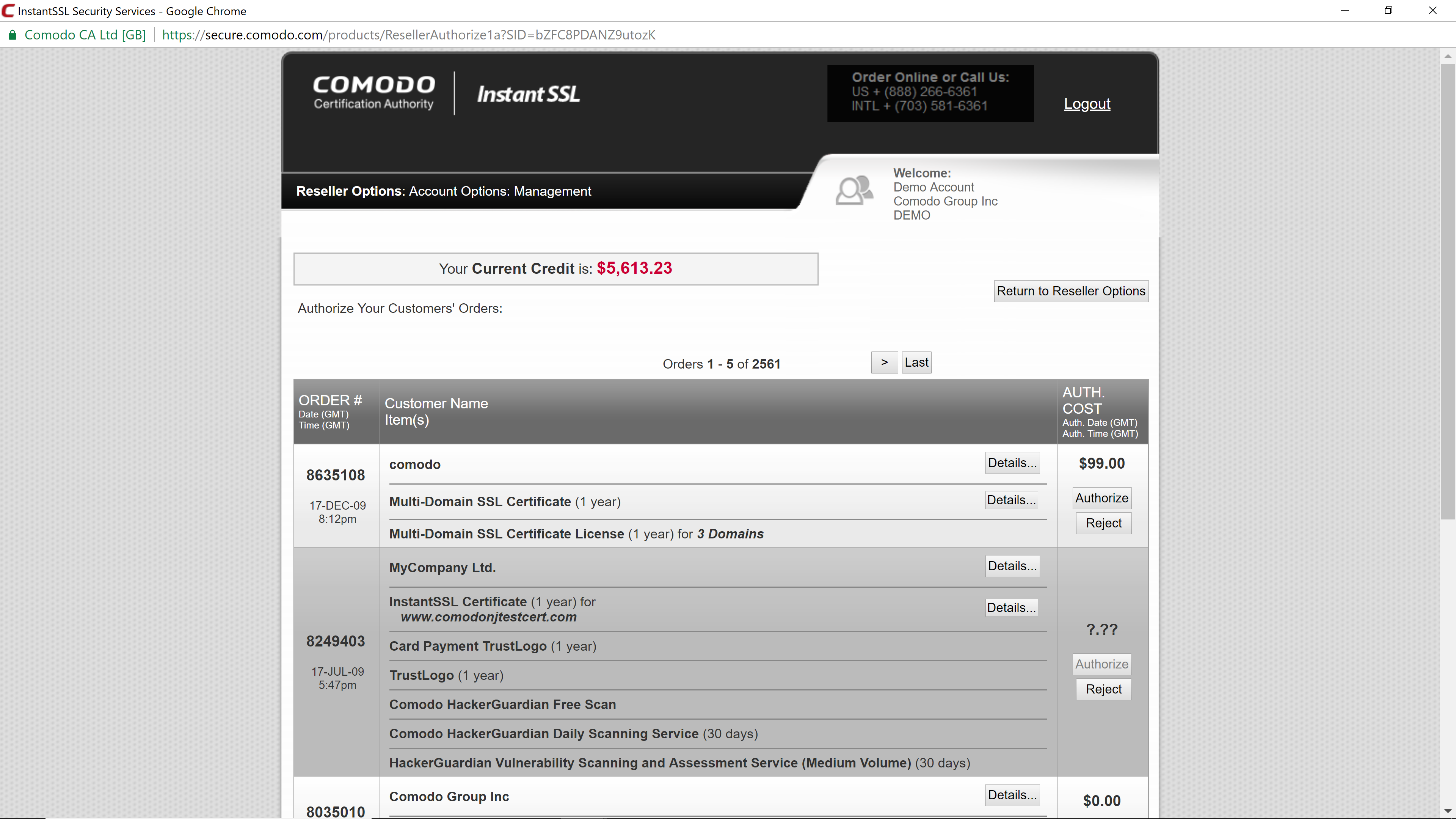Click HackerGuardian Vulnerability Scanning Medium Volume item
This screenshot has height=819, width=1456.
679,763
